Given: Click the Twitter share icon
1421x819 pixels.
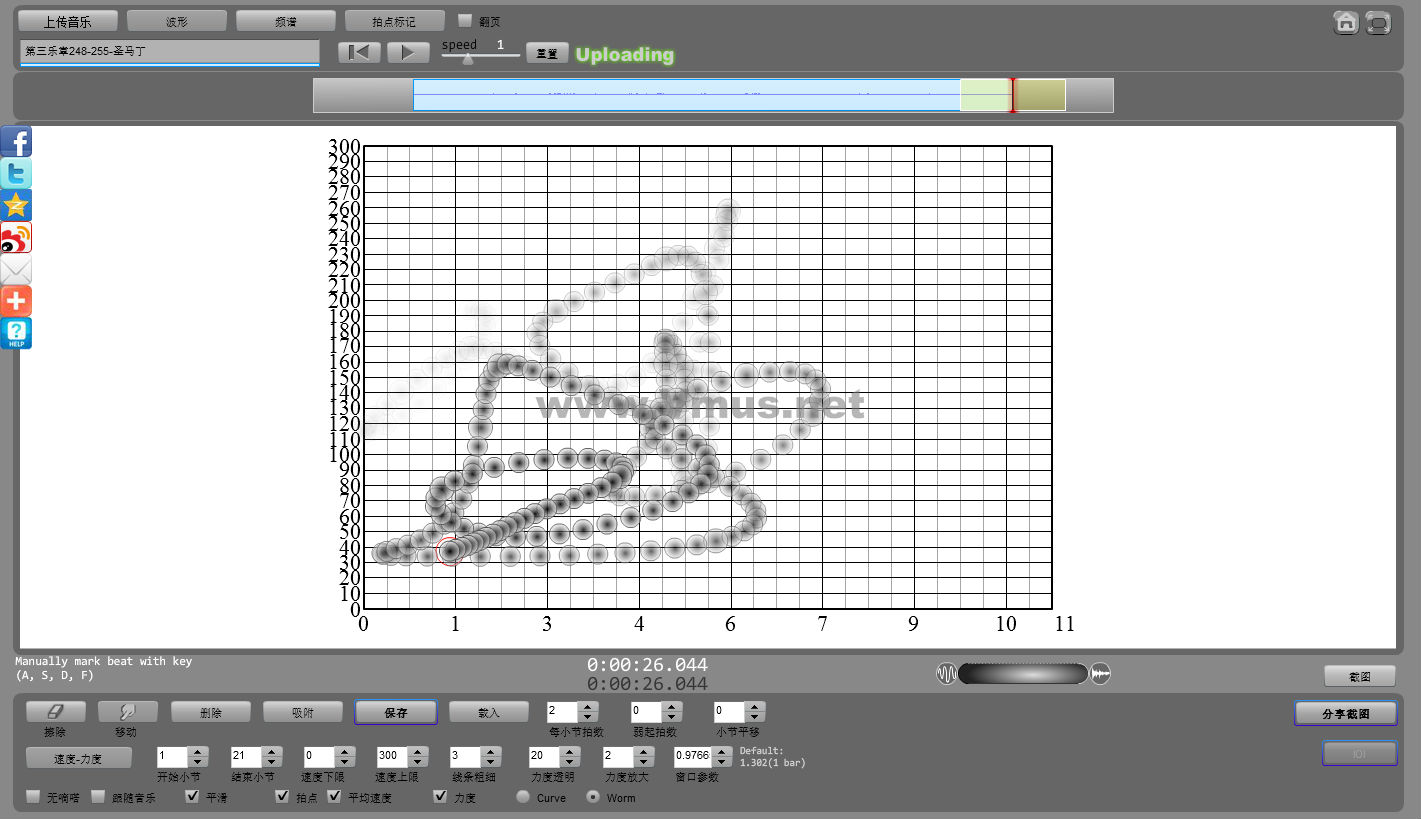Looking at the screenshot, I should point(16,174).
